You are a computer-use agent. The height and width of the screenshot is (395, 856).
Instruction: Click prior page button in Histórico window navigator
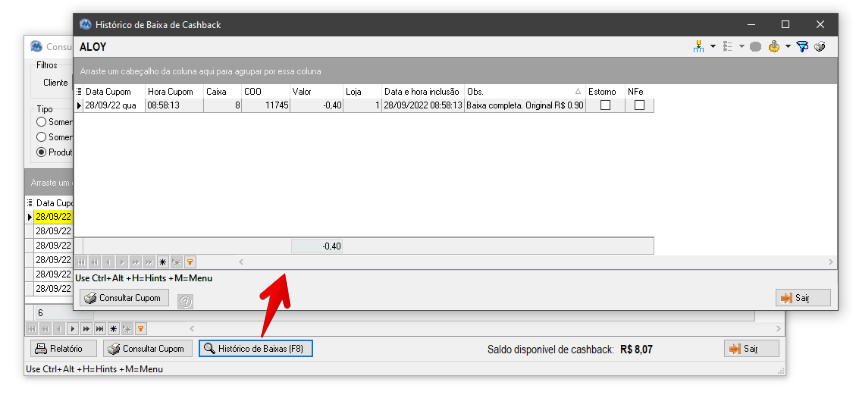[x=94, y=262]
